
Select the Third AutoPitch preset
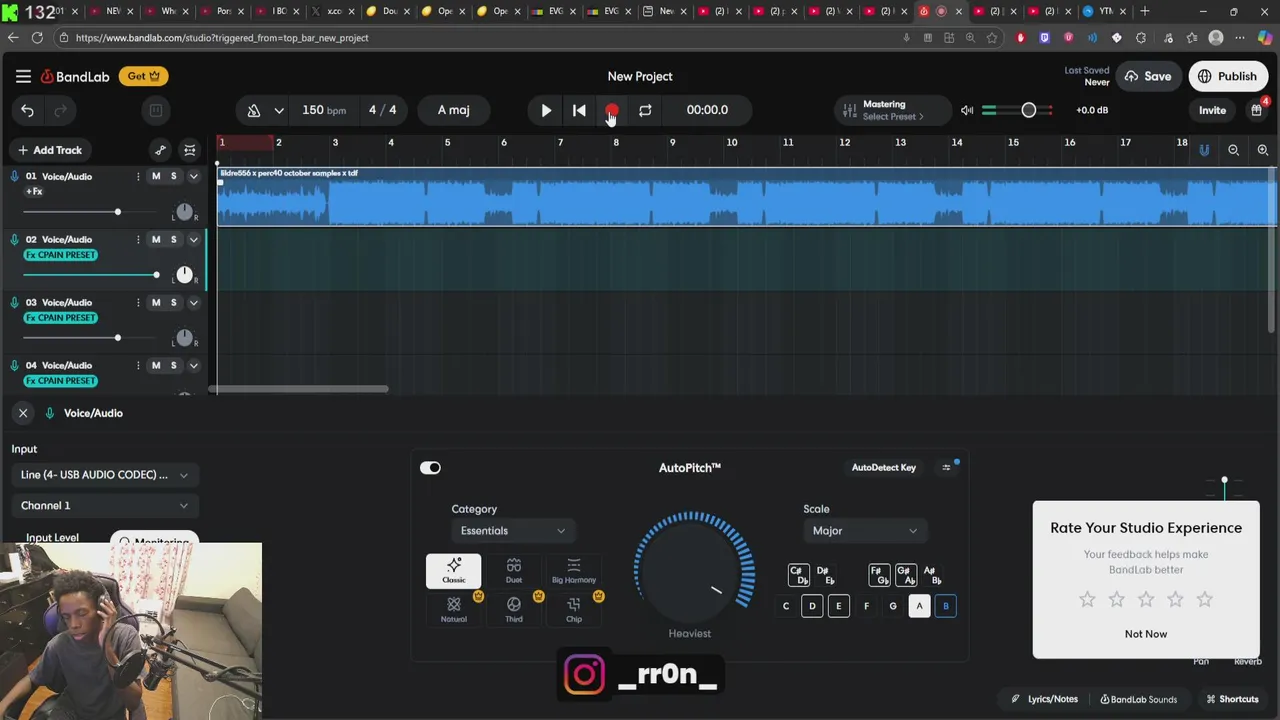(x=513, y=609)
